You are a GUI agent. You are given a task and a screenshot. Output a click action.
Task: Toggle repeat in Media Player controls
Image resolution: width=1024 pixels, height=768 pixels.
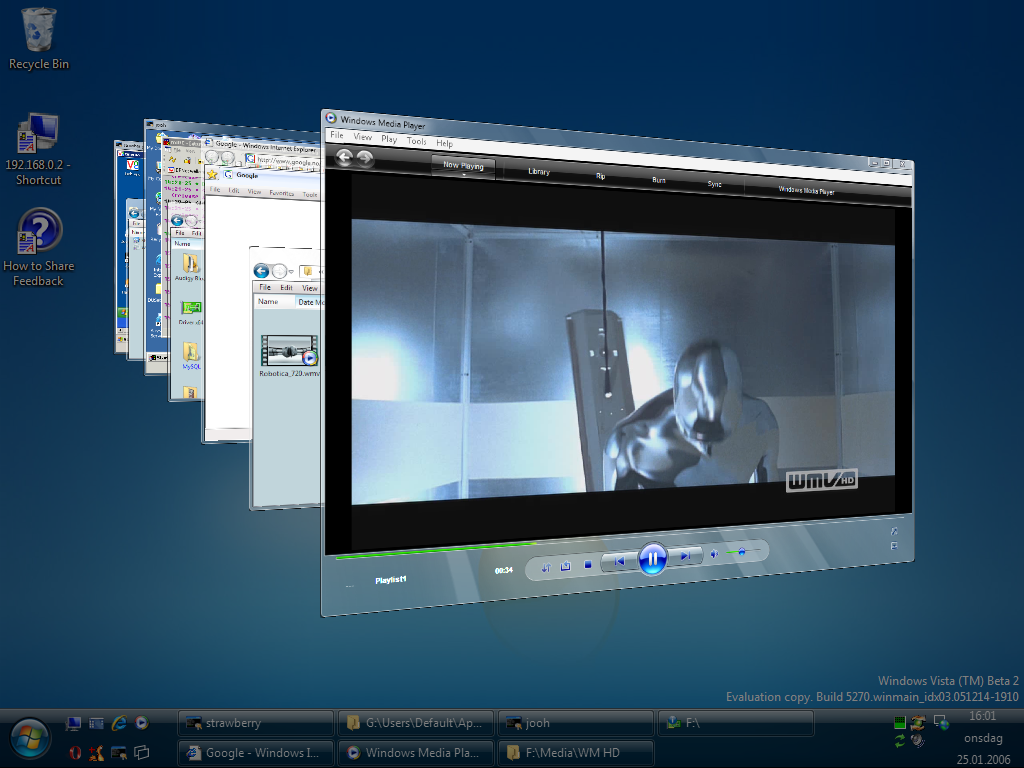coord(566,566)
